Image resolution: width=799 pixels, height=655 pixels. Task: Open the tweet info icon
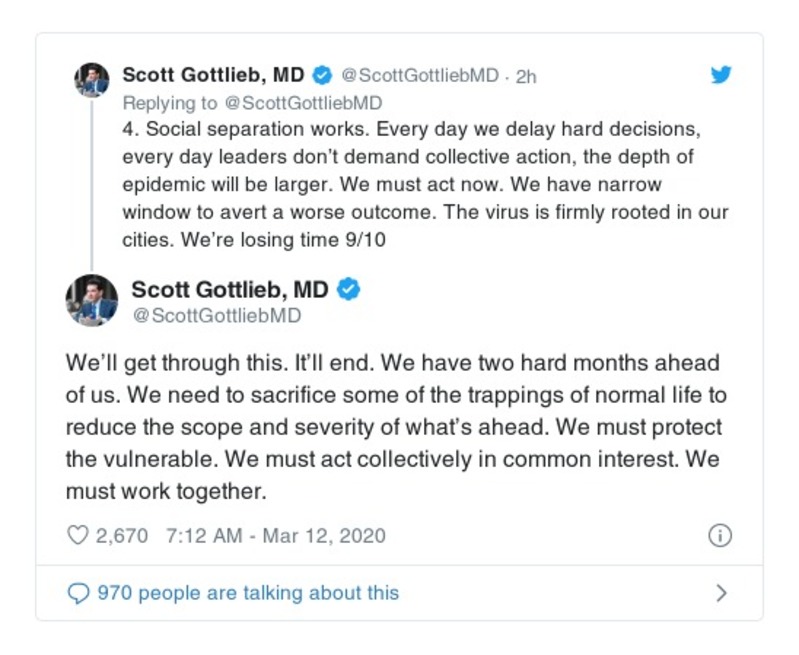point(719,536)
